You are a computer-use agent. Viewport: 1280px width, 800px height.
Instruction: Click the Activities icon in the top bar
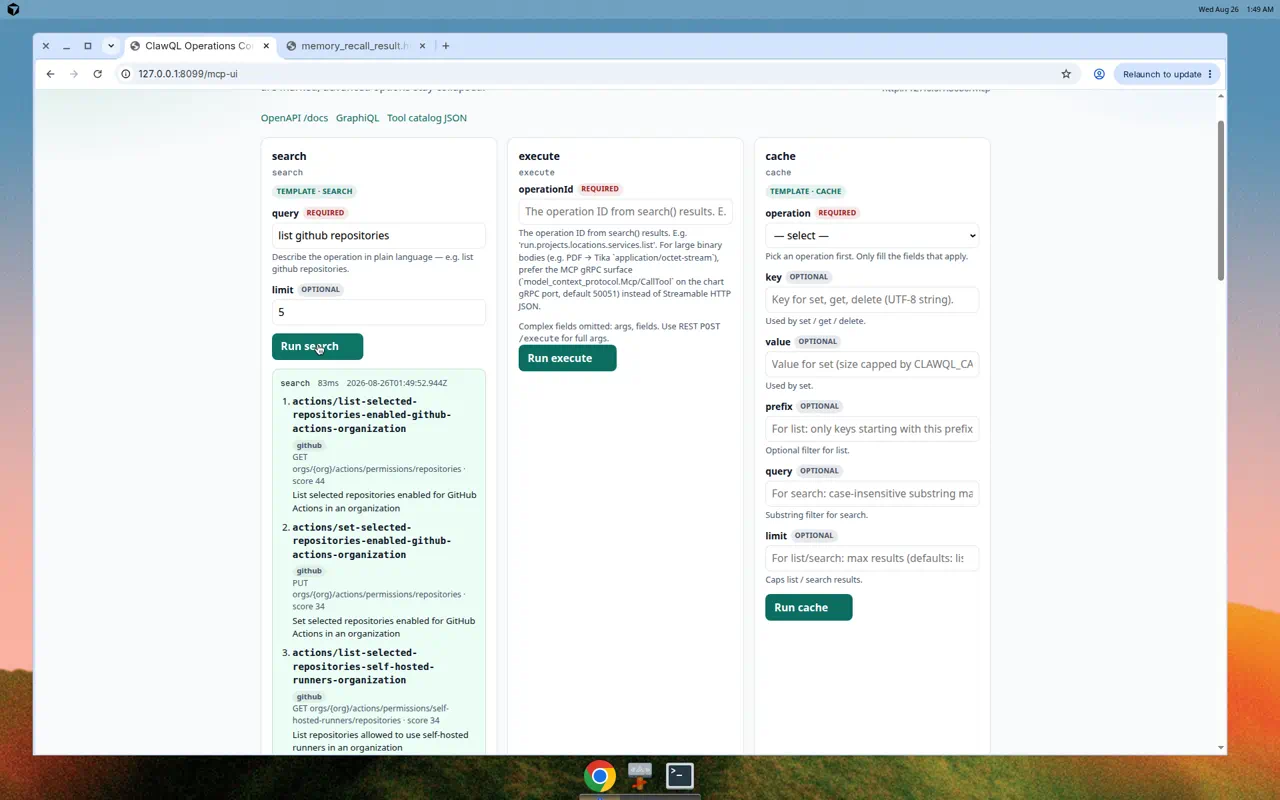point(13,9)
